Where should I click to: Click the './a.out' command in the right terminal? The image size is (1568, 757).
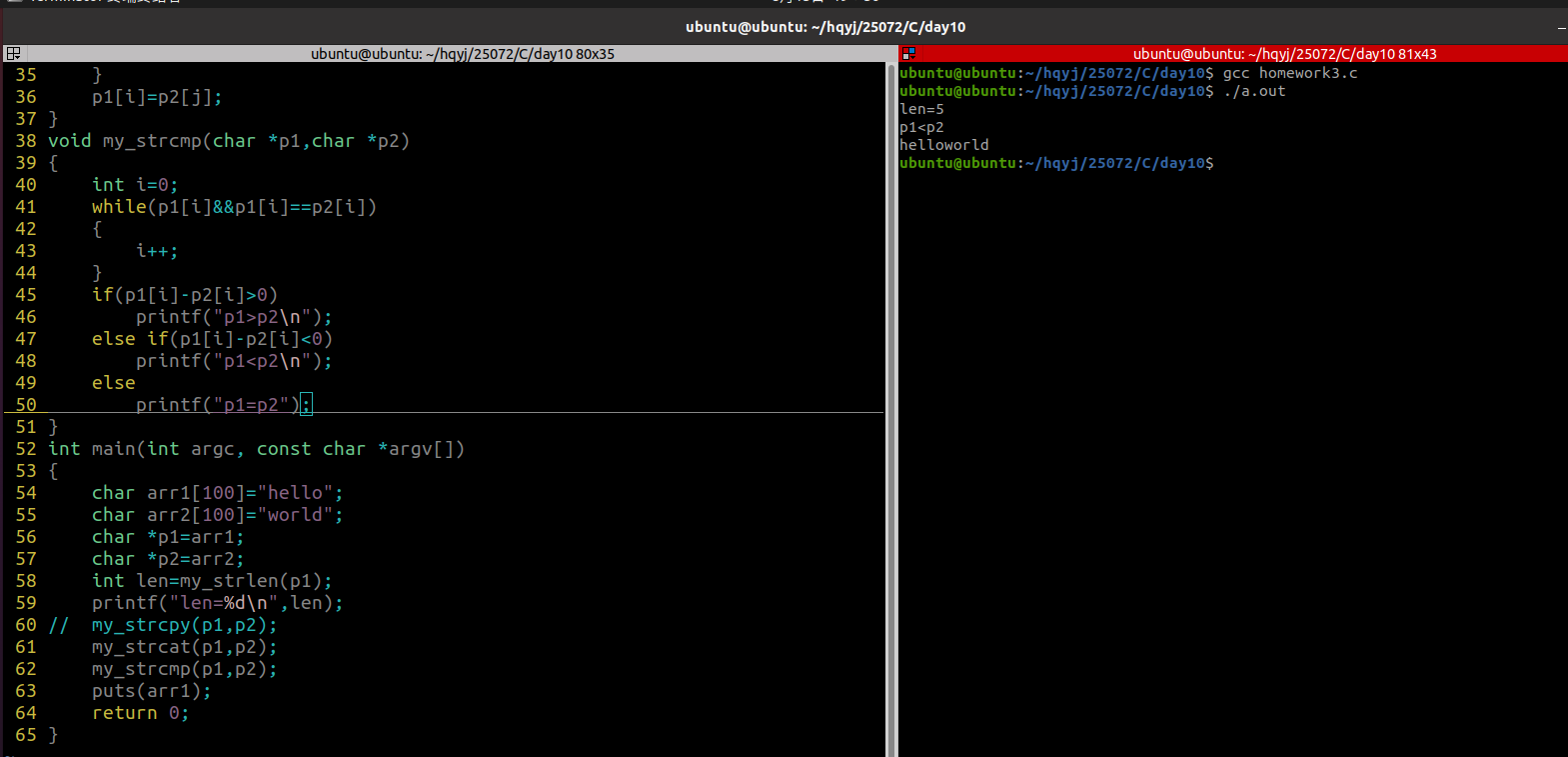coord(1254,91)
